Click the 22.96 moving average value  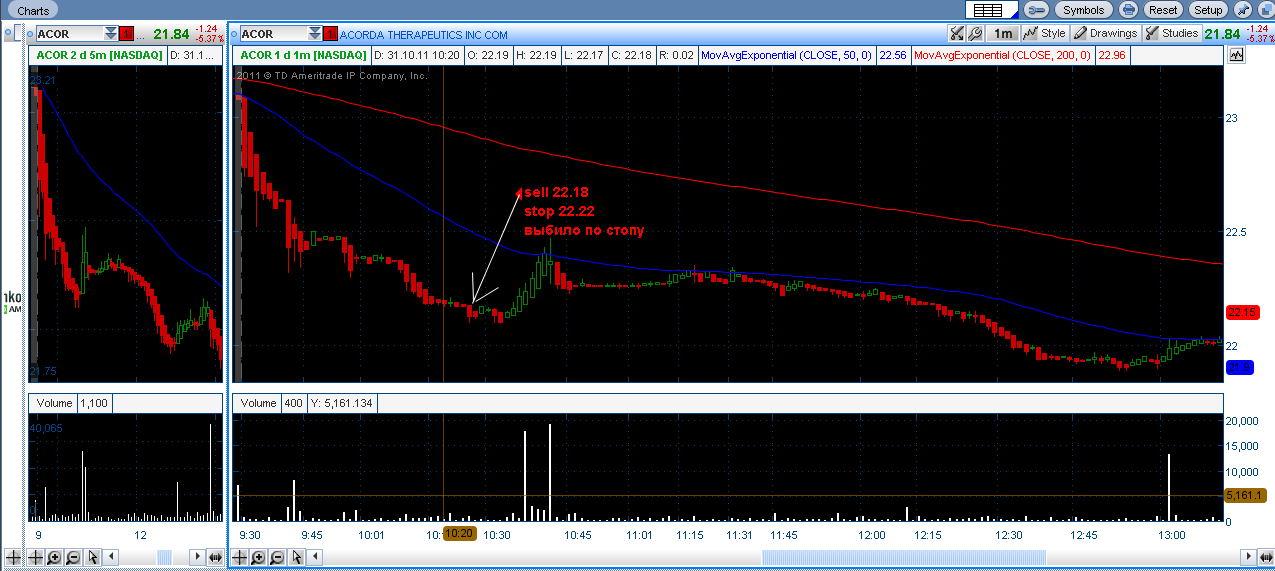[x=1111, y=55]
